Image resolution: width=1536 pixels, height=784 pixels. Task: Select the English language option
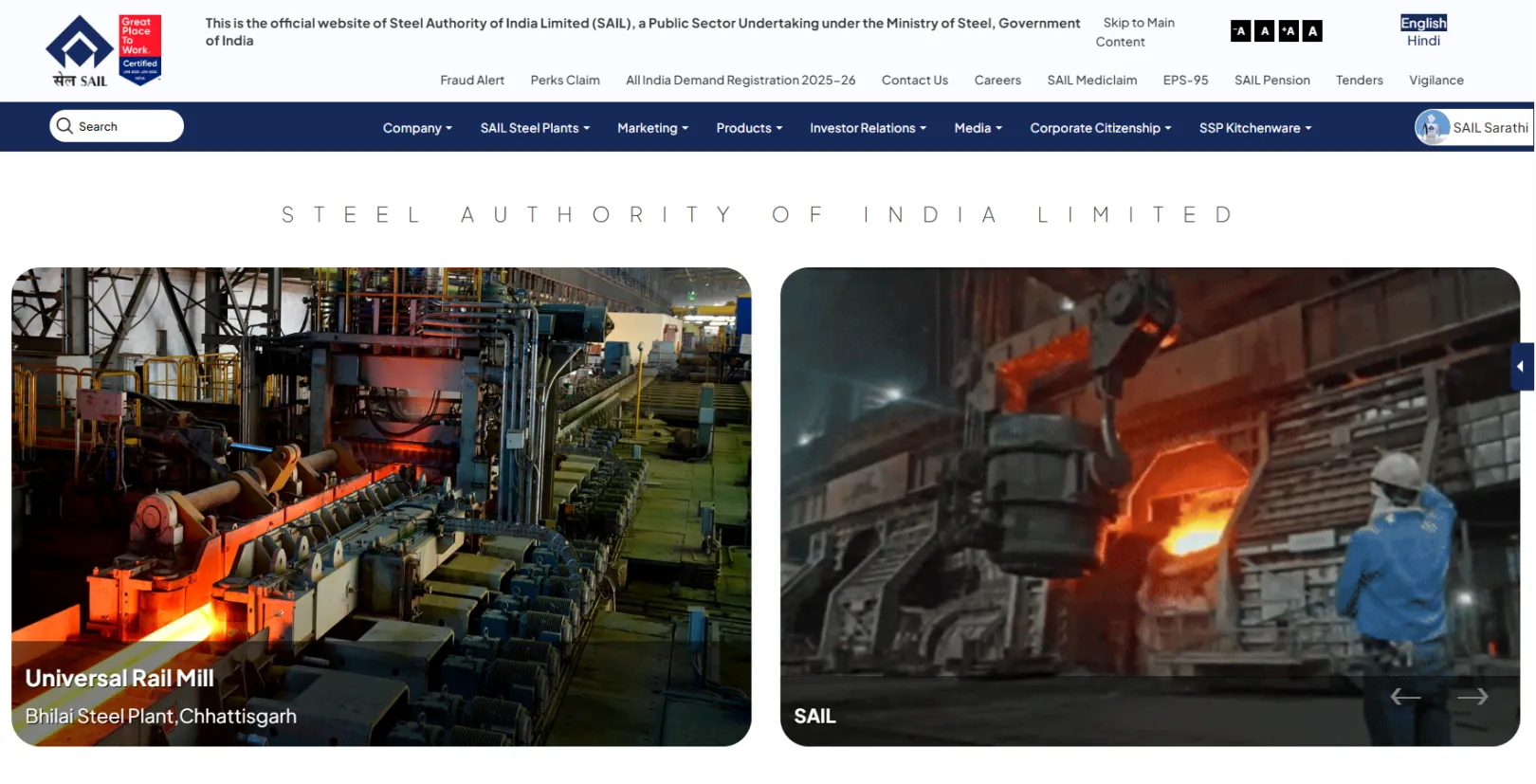(x=1423, y=23)
